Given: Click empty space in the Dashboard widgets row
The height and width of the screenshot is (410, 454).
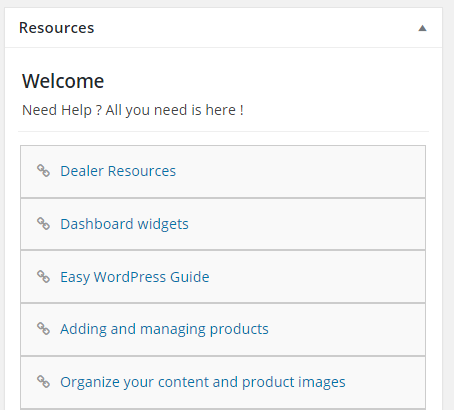Looking at the screenshot, I should tap(307, 224).
